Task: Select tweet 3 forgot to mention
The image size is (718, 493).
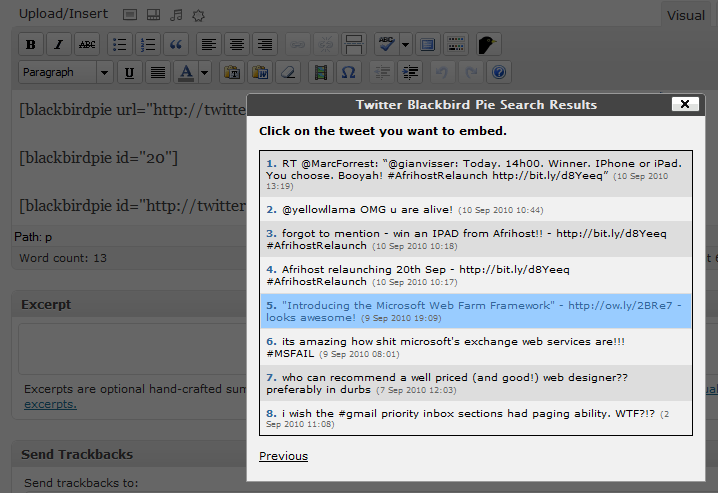Action: 476,239
